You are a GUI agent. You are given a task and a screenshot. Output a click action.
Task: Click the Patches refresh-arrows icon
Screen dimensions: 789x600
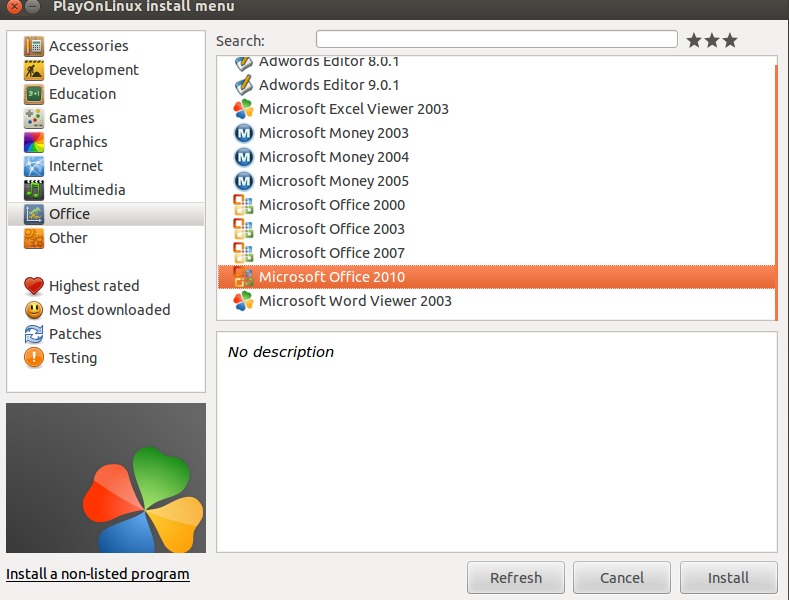34,334
